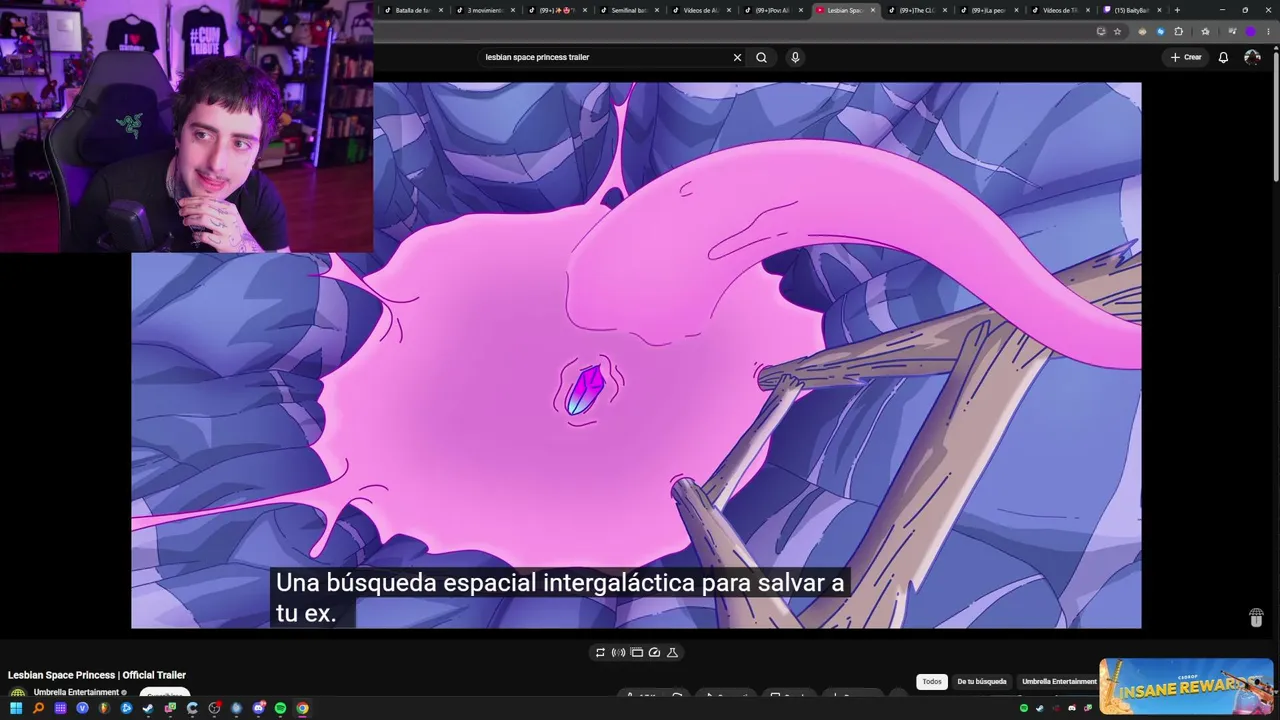Click the video player showing the pink blob
Viewport: 1280px width, 720px height.
point(636,355)
